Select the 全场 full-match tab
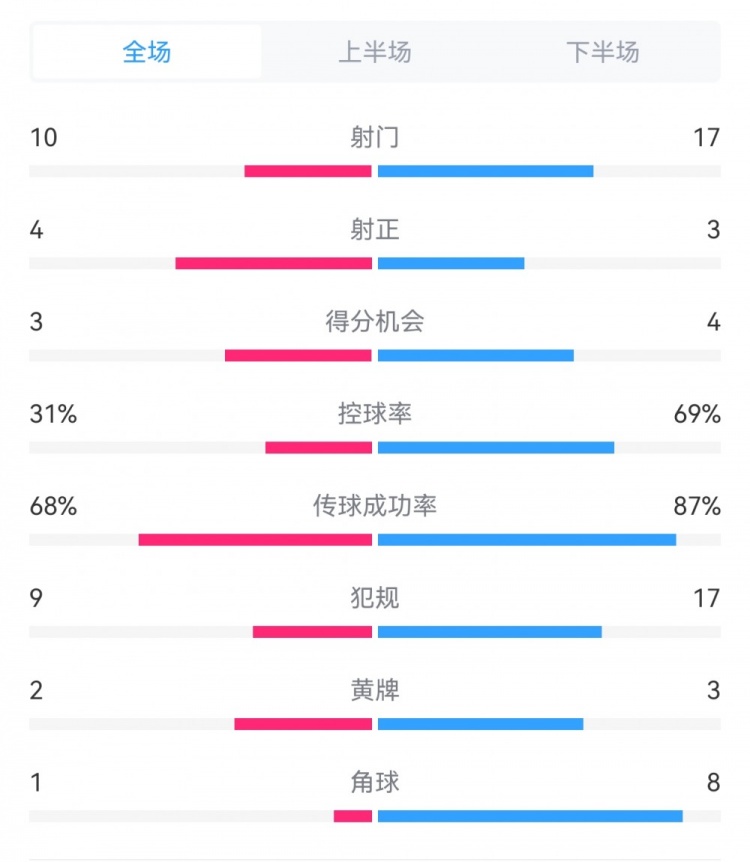Screen dimensions: 750x862 click(147, 52)
